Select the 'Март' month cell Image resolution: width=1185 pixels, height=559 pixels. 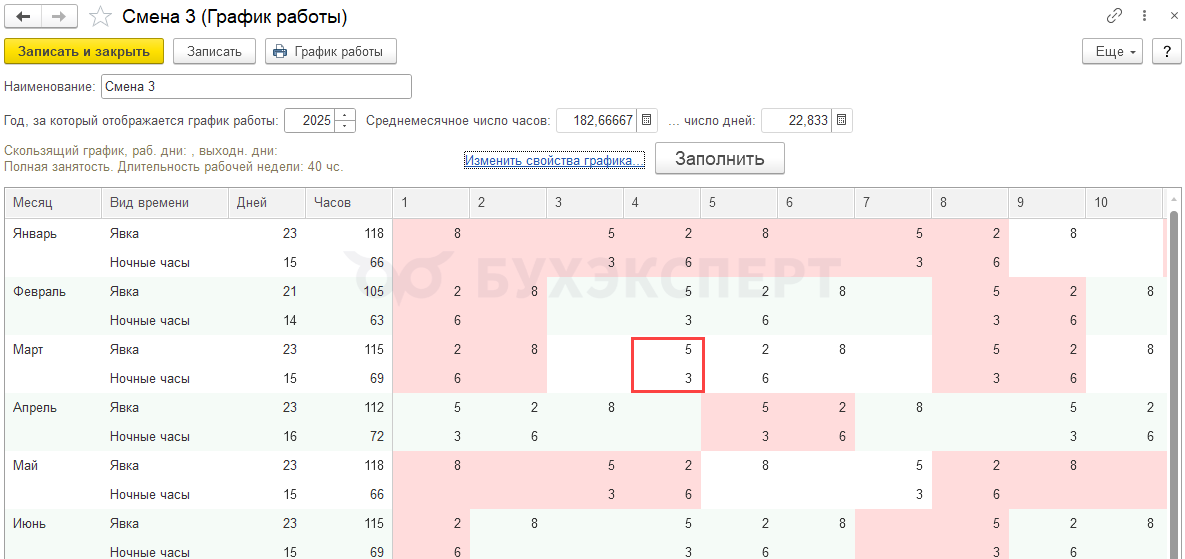coord(54,350)
